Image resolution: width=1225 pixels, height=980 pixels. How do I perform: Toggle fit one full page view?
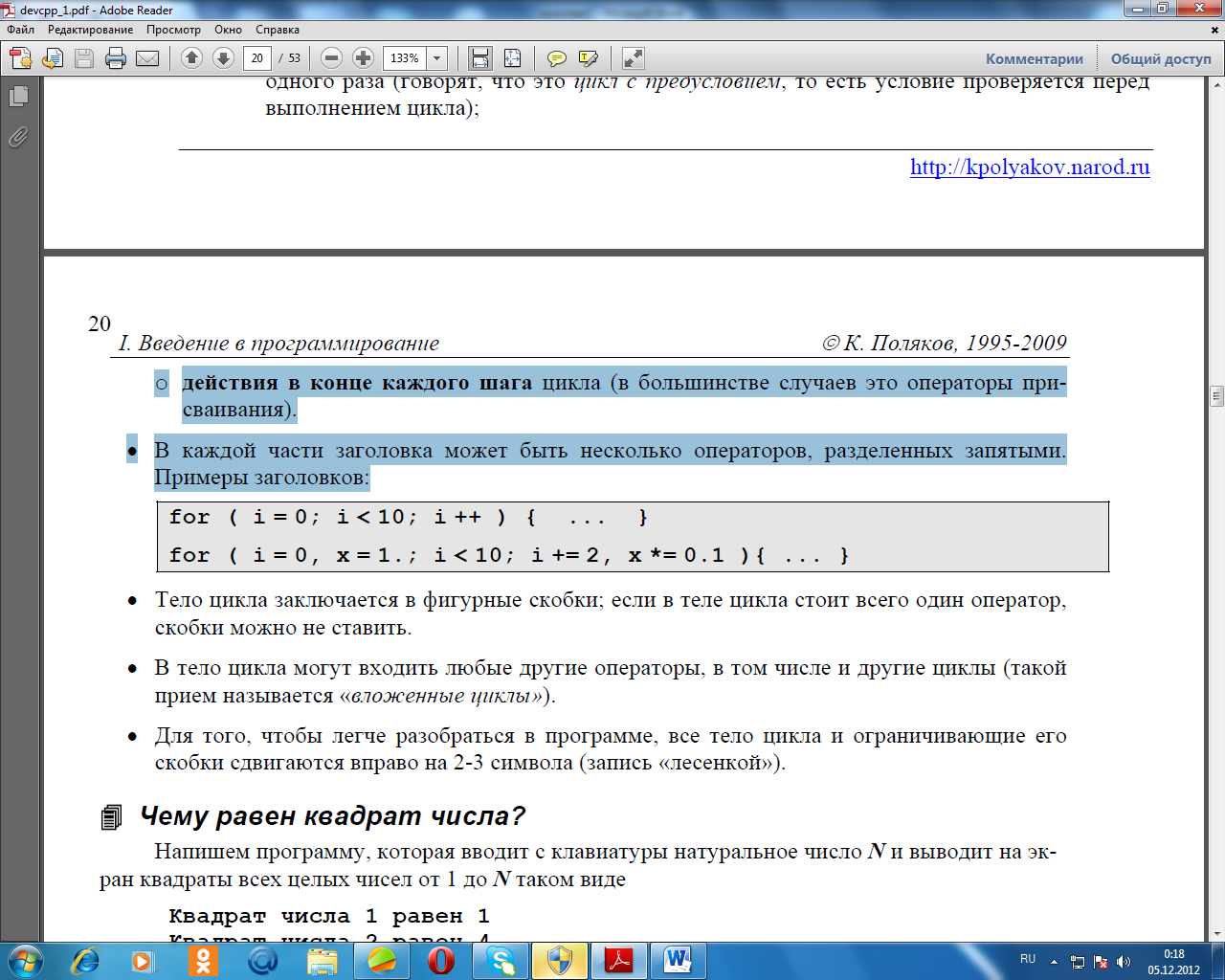tap(512, 58)
